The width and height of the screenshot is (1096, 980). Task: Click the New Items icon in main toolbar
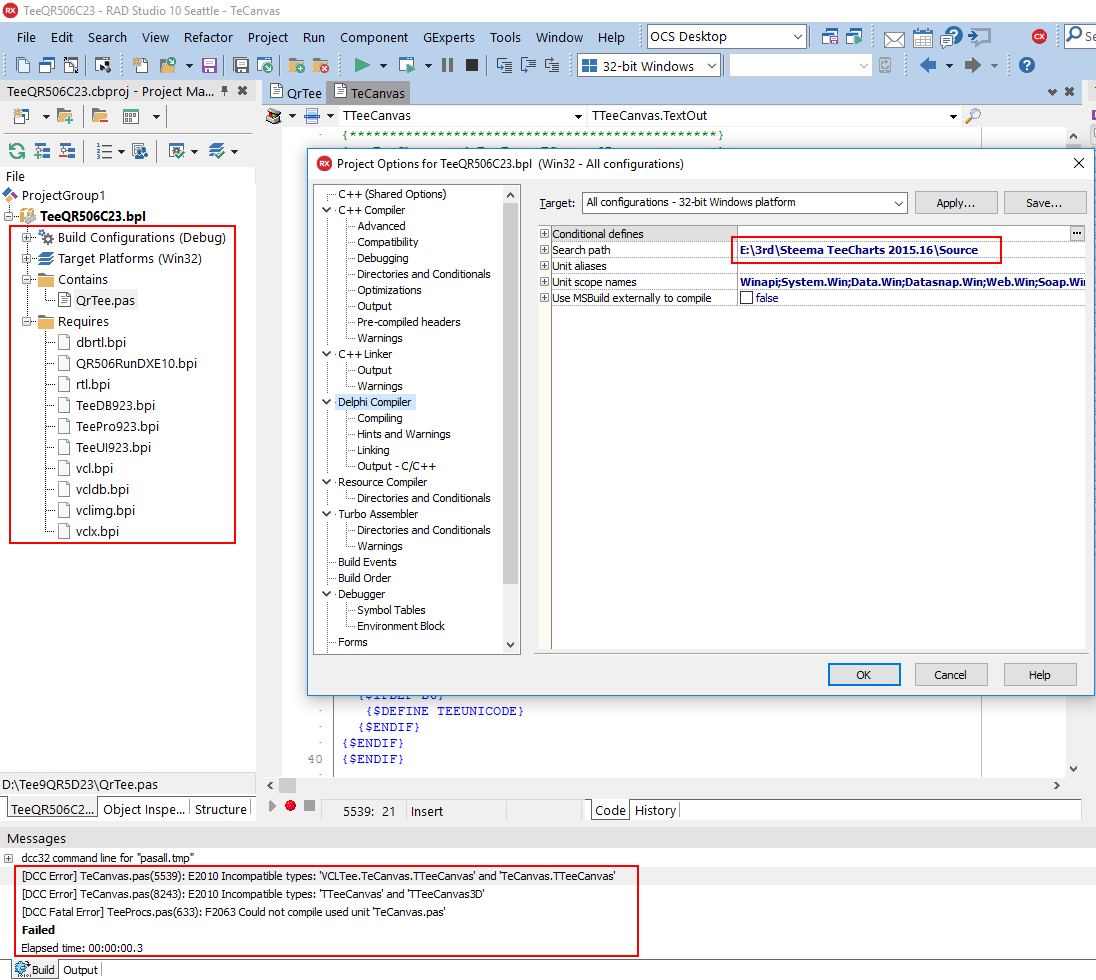[x=140, y=66]
